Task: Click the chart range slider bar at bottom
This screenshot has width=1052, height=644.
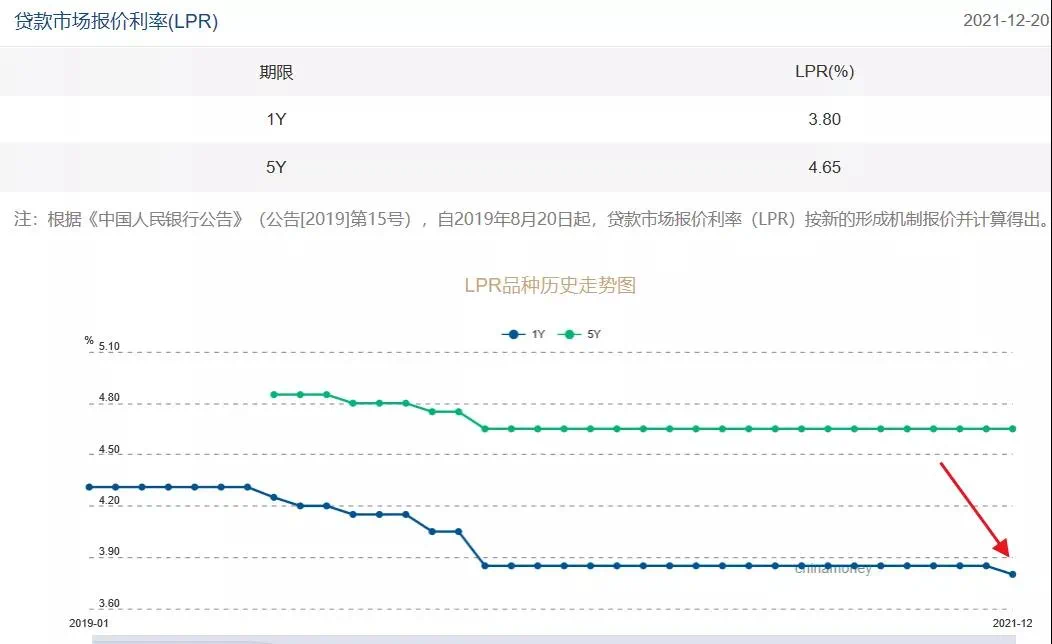Action: click(x=554, y=639)
